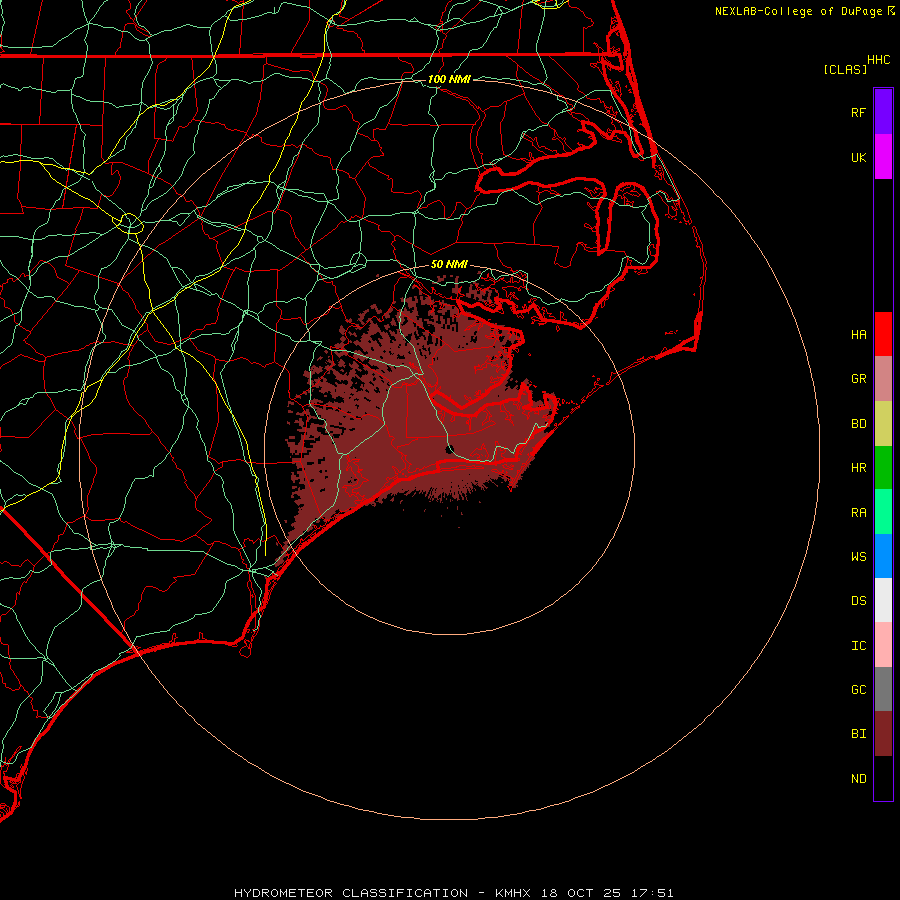Click the UK magenta legend swatch
The image size is (900, 900).
tap(883, 157)
